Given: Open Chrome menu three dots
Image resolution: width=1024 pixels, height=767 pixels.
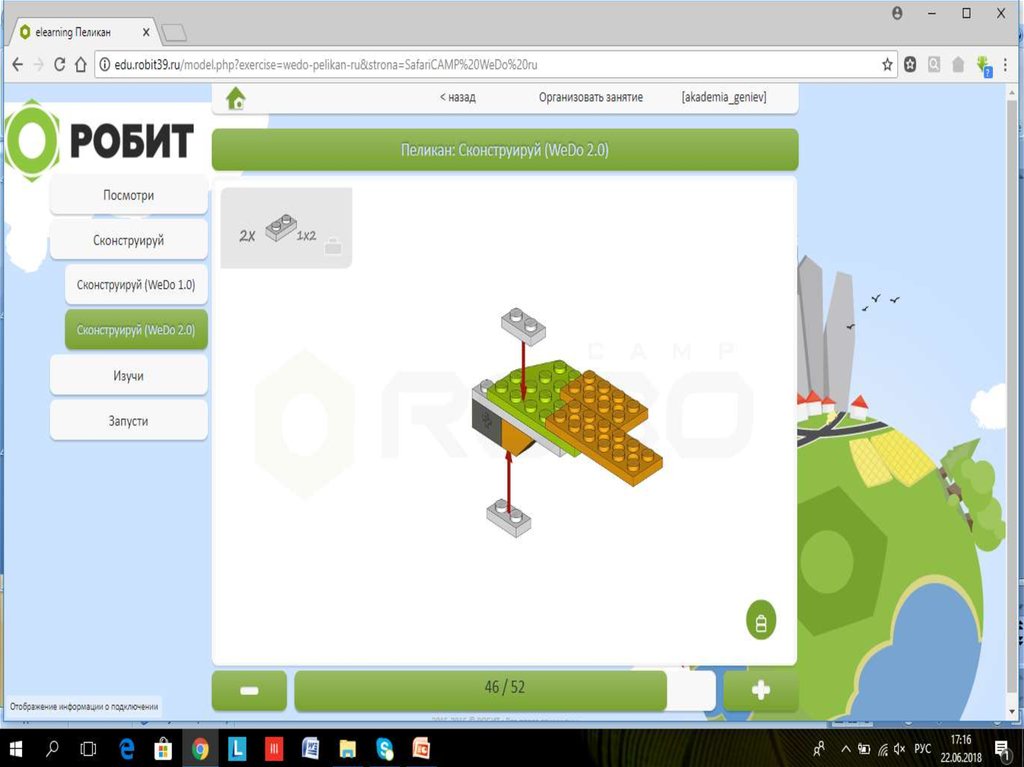Looking at the screenshot, I should (x=1005, y=65).
